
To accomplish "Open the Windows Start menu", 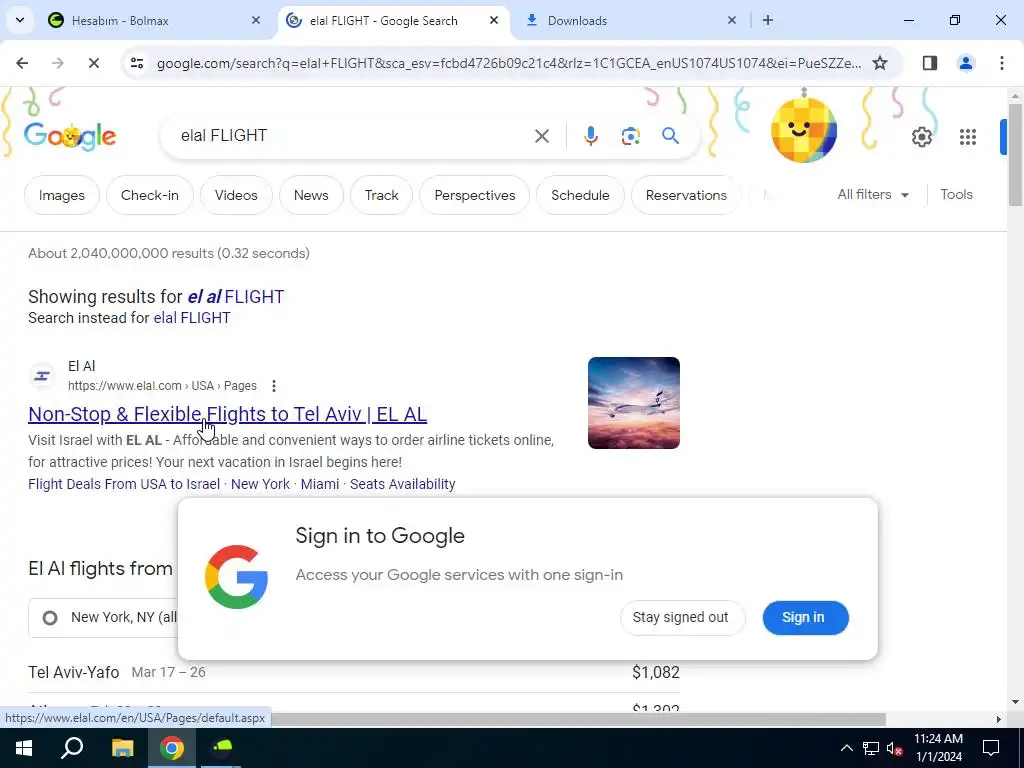I will [24, 748].
